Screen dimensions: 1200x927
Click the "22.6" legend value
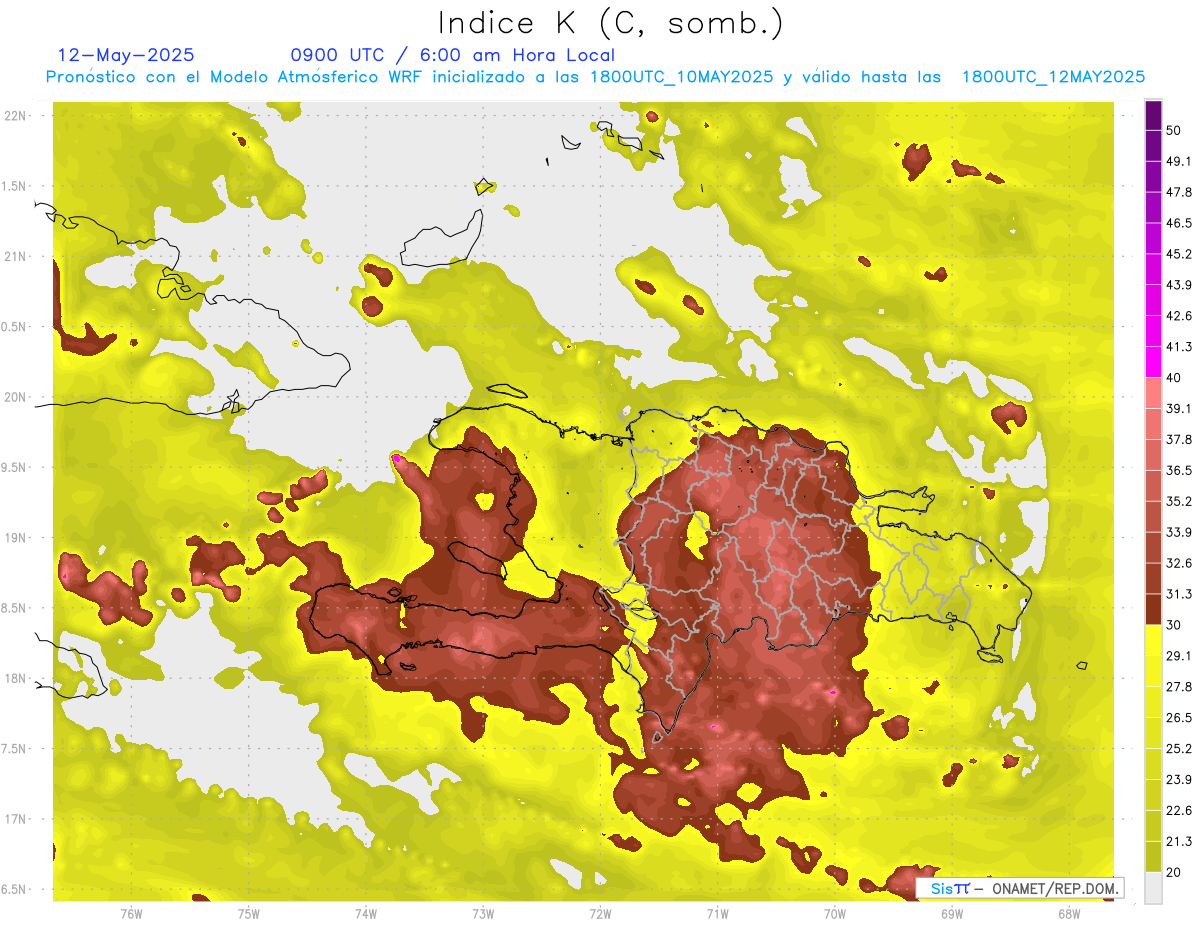pyautogui.click(x=1178, y=811)
